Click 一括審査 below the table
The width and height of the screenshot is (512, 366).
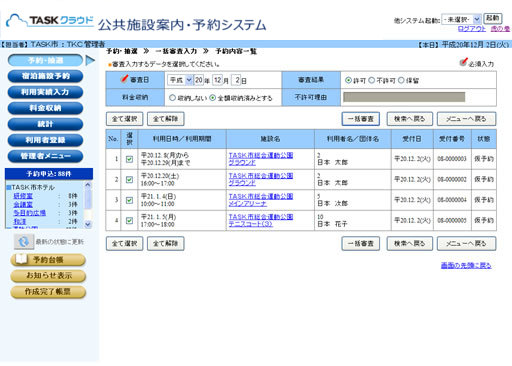[361, 243]
